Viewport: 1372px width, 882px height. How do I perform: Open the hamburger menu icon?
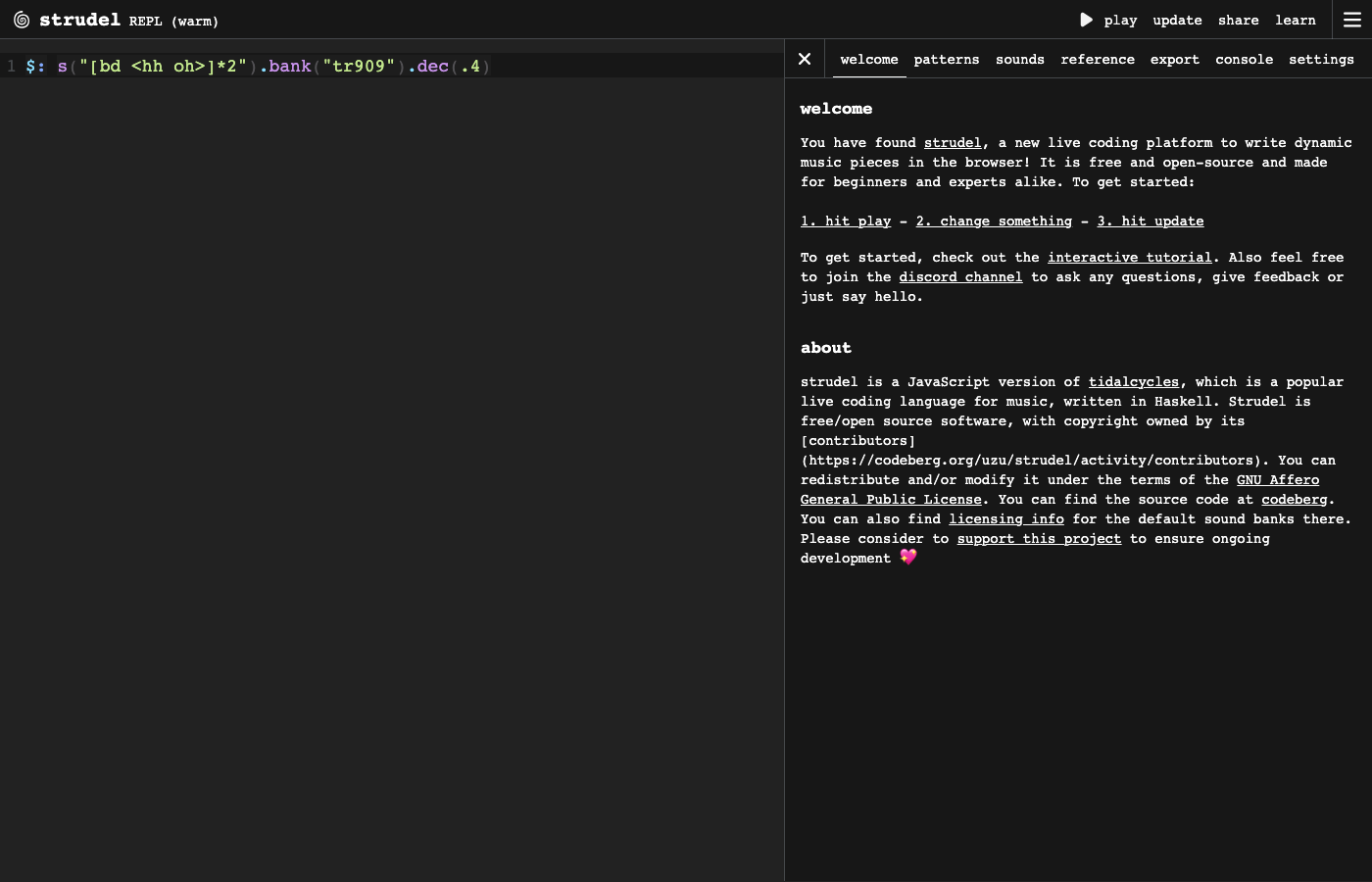(x=1352, y=20)
